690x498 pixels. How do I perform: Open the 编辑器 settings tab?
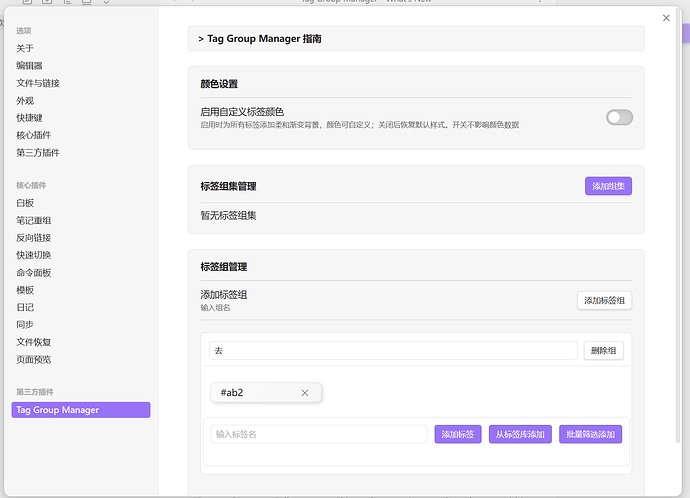coord(30,65)
